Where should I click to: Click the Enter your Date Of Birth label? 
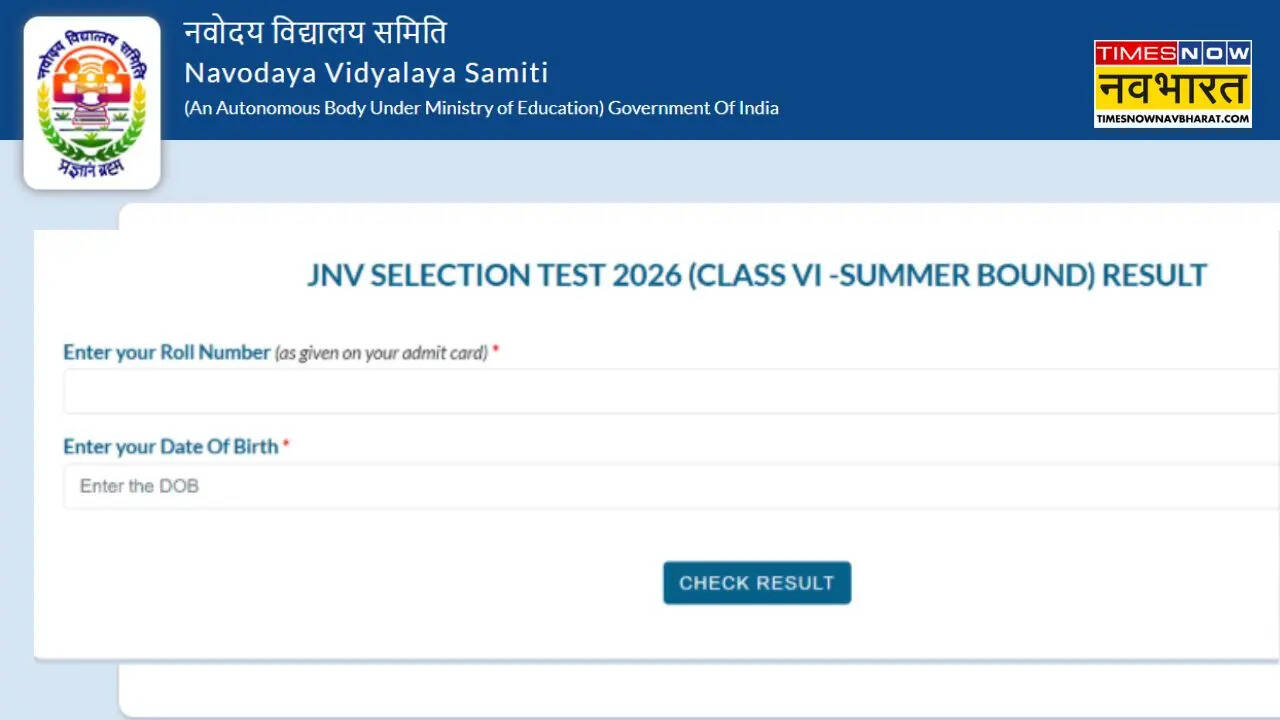(x=171, y=447)
